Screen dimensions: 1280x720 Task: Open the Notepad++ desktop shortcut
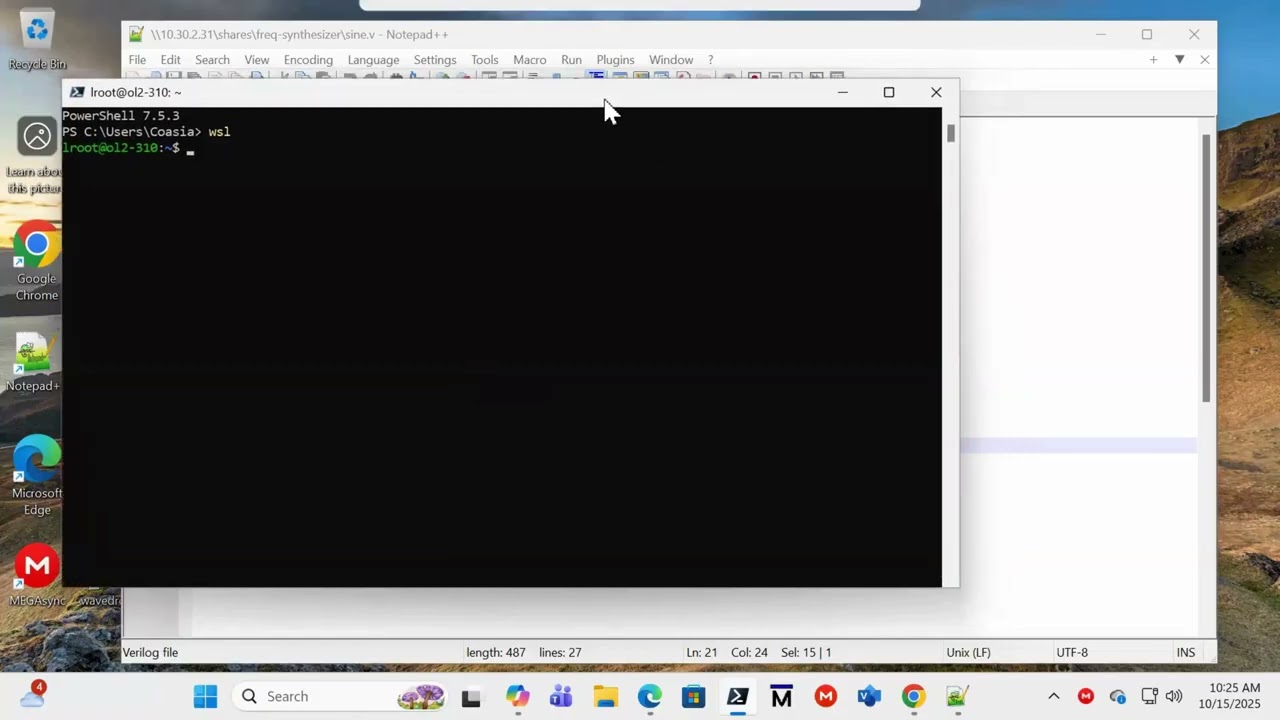pyautogui.click(x=35, y=362)
